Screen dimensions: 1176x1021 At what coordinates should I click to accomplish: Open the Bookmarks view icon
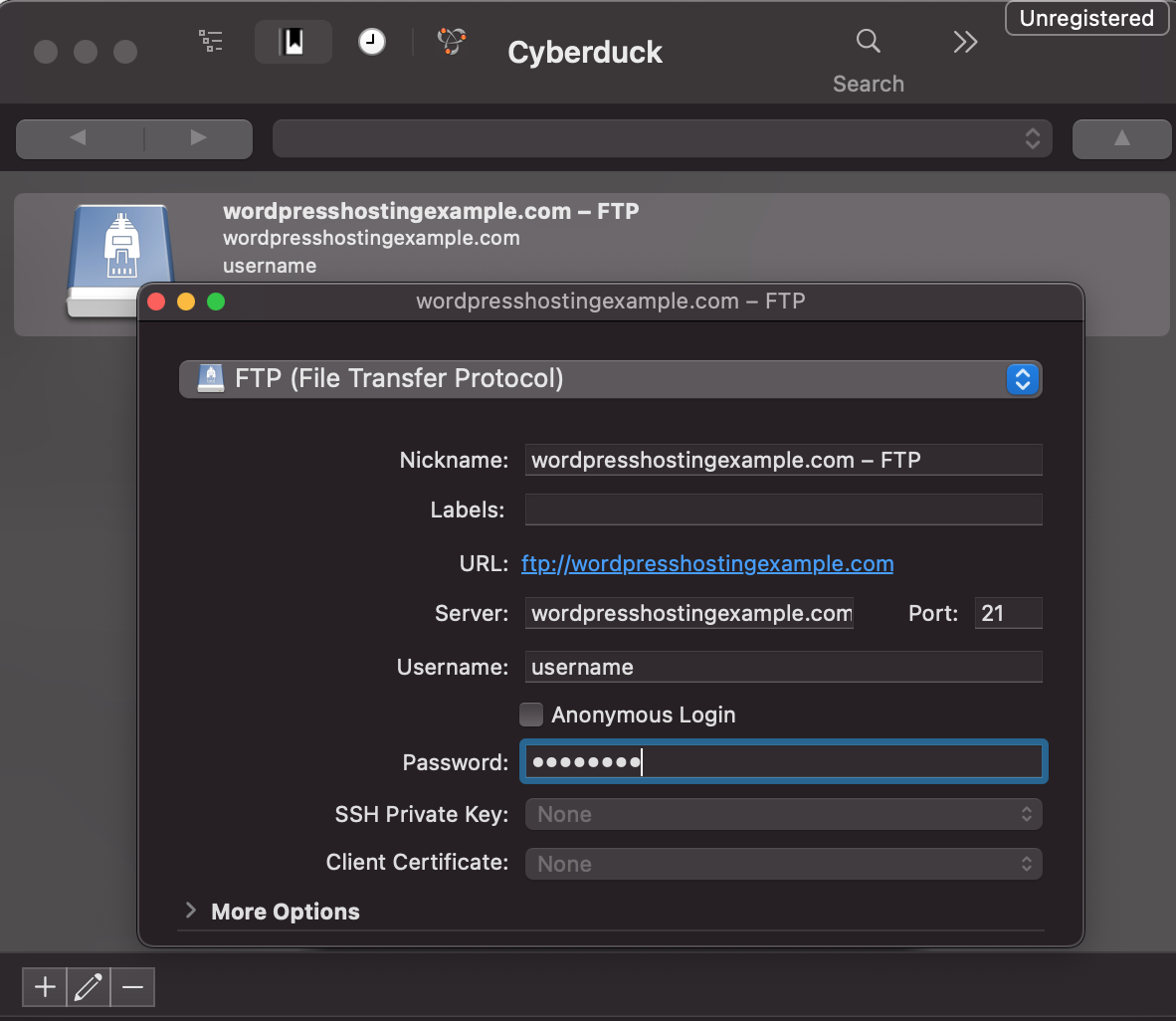pos(293,42)
